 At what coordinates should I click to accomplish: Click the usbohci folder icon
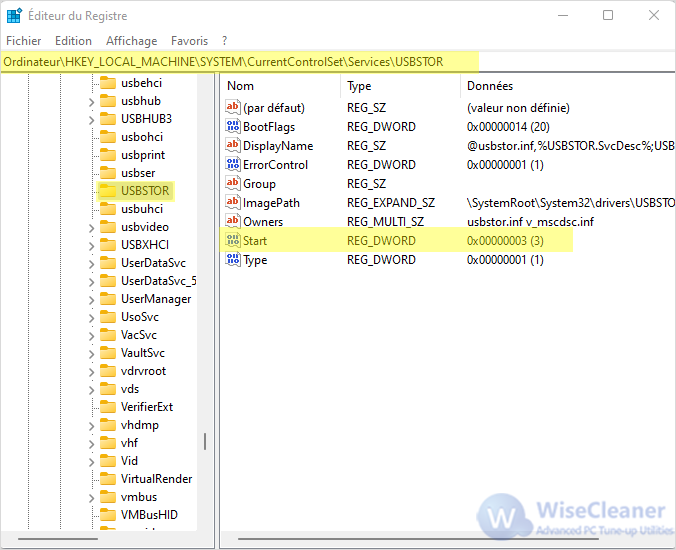click(108, 137)
